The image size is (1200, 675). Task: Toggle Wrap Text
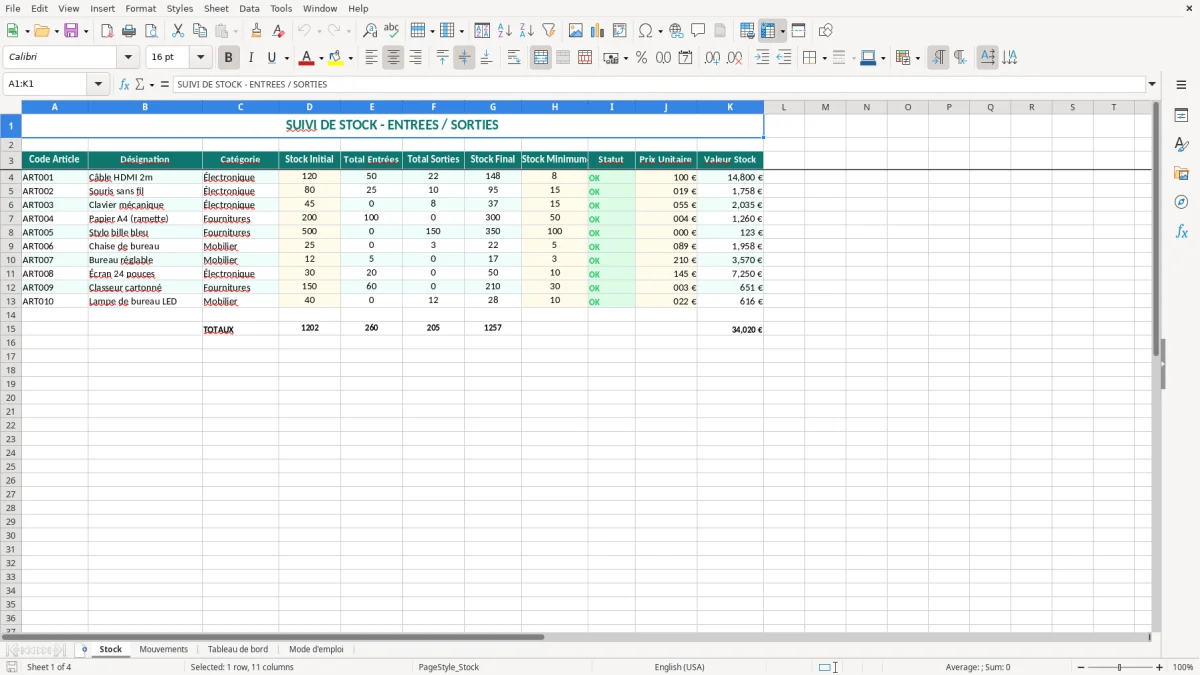pos(514,58)
